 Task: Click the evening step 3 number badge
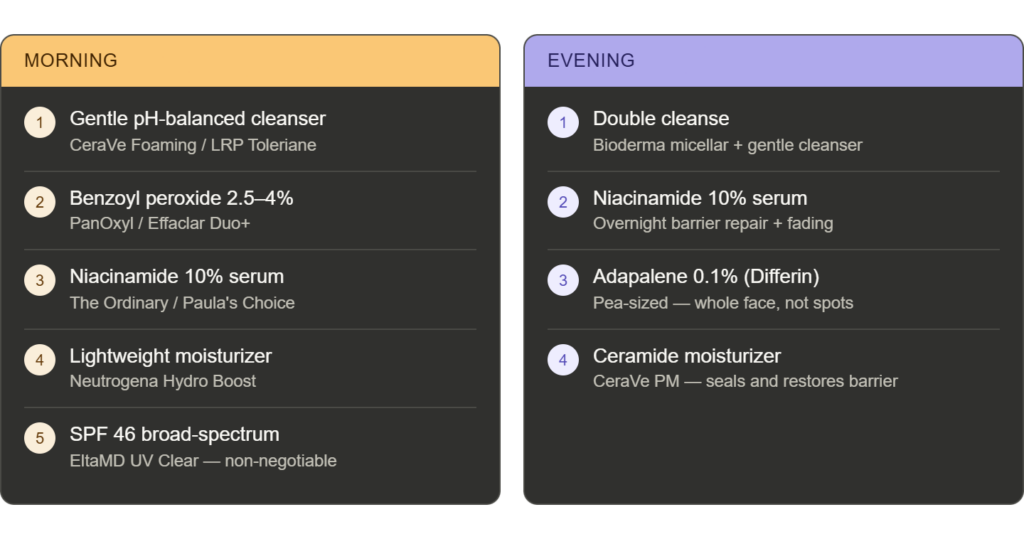click(x=563, y=281)
